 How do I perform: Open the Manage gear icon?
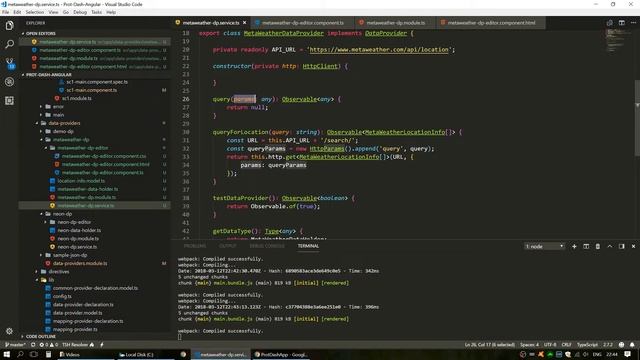coord(9,331)
